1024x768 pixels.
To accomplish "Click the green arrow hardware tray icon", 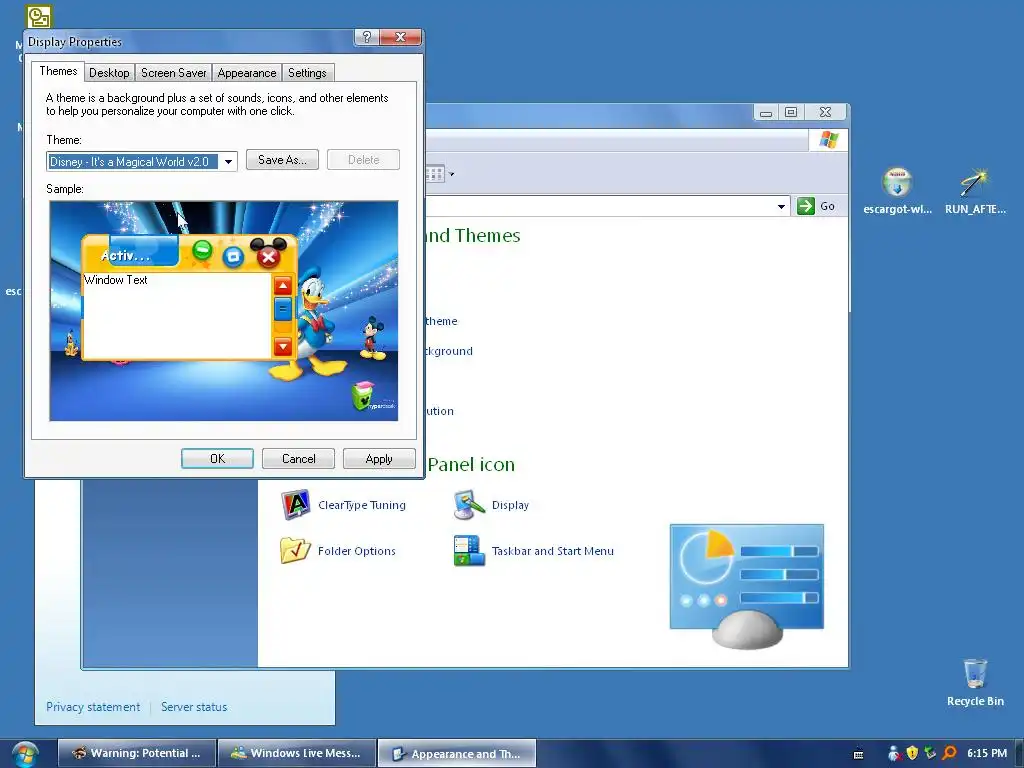I will [930, 753].
